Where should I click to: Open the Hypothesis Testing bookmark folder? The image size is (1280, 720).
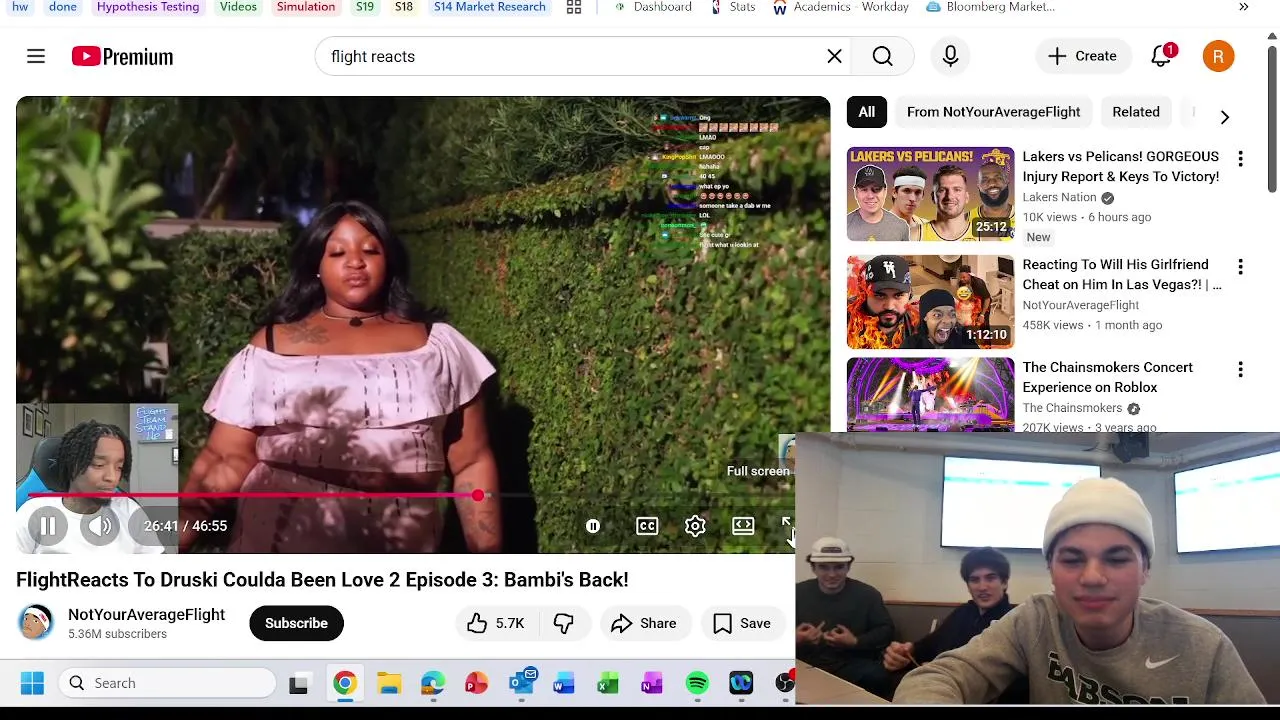148,7
